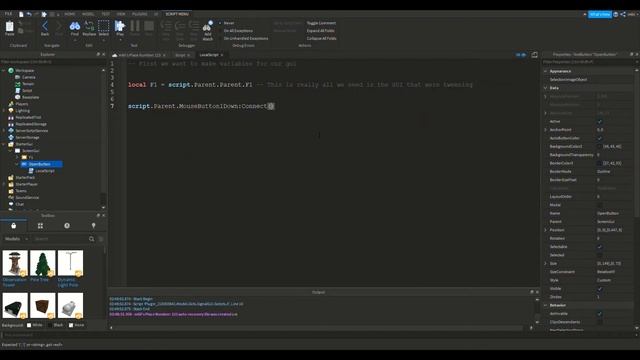Click the new file icon in title bar

coord(21,14)
